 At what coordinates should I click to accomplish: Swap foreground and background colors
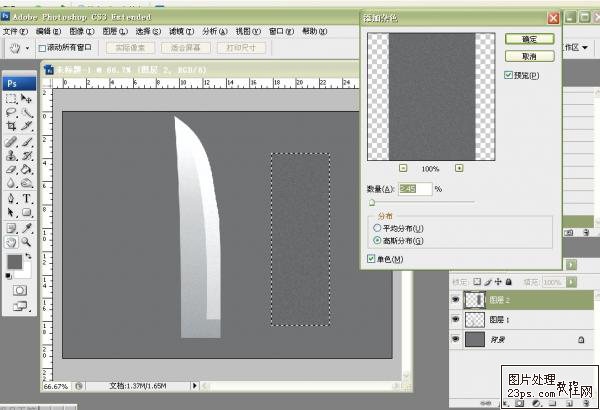tap(28, 256)
